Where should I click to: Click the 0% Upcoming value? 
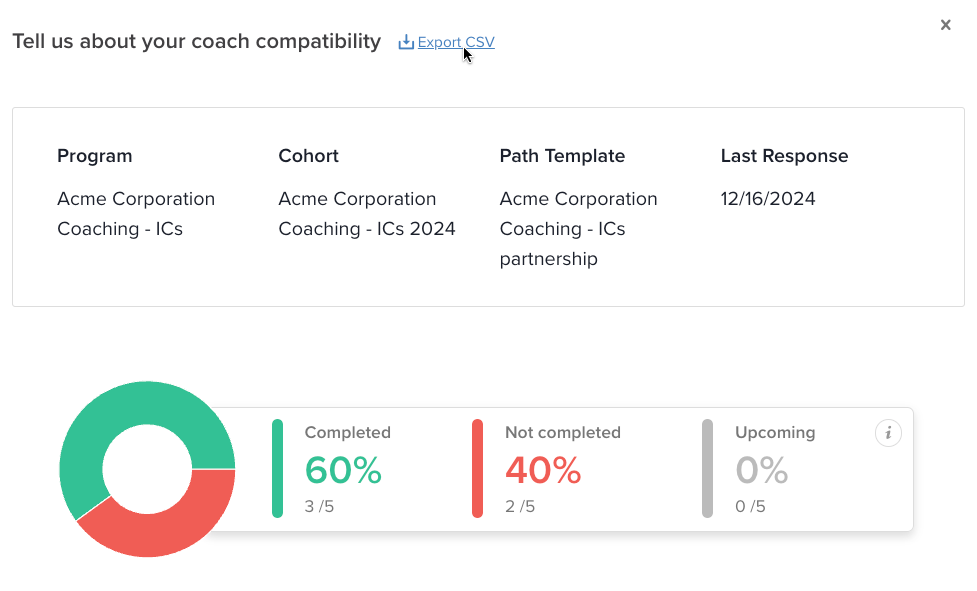click(x=761, y=470)
